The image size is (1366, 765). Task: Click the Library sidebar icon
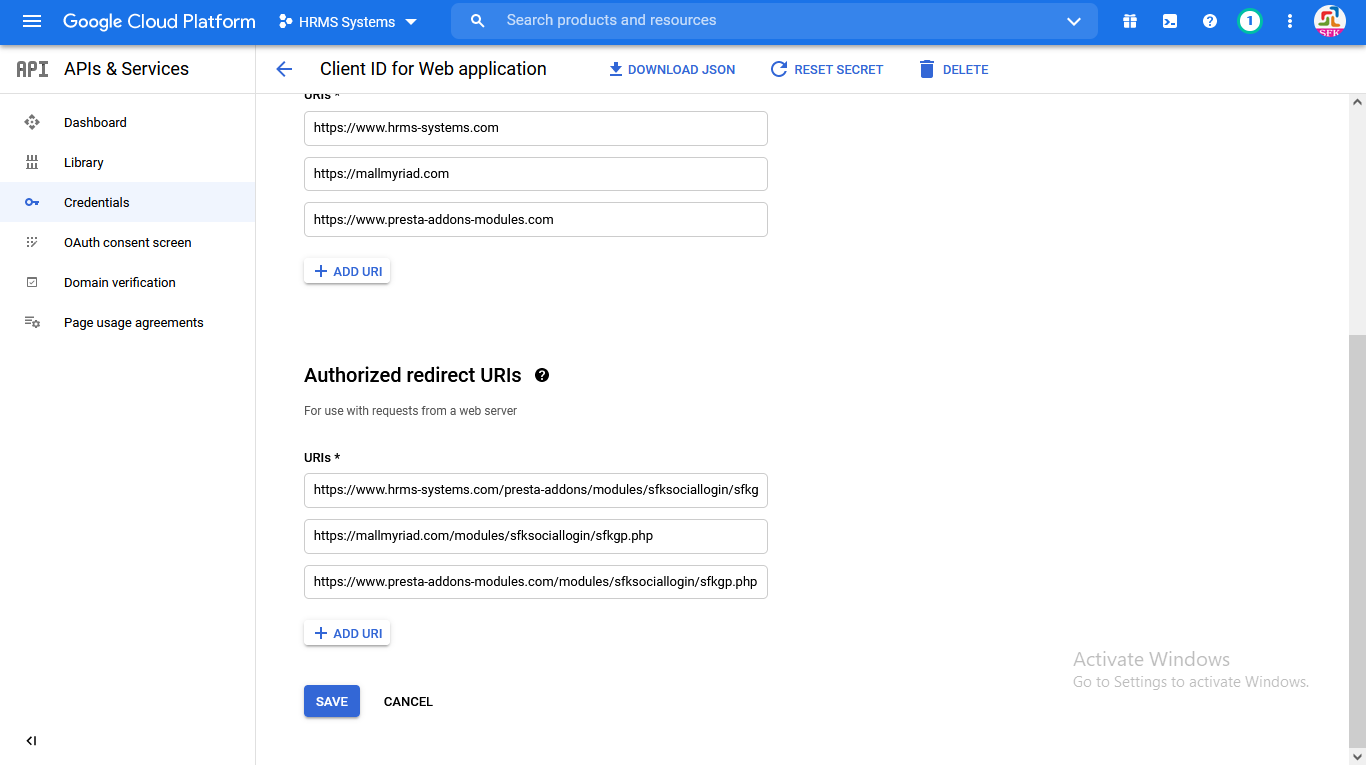pos(32,162)
